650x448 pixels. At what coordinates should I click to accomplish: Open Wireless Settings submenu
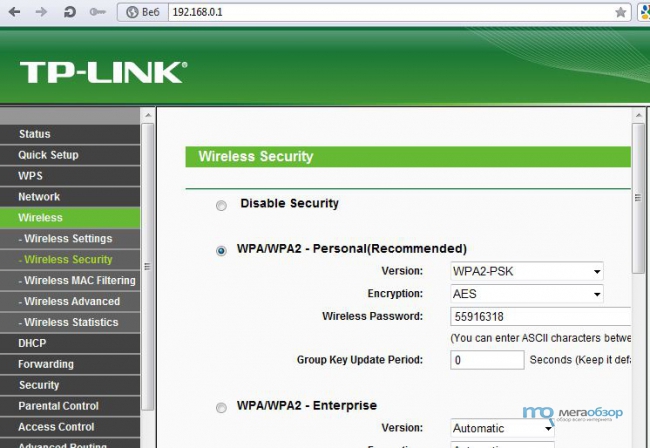pos(70,239)
